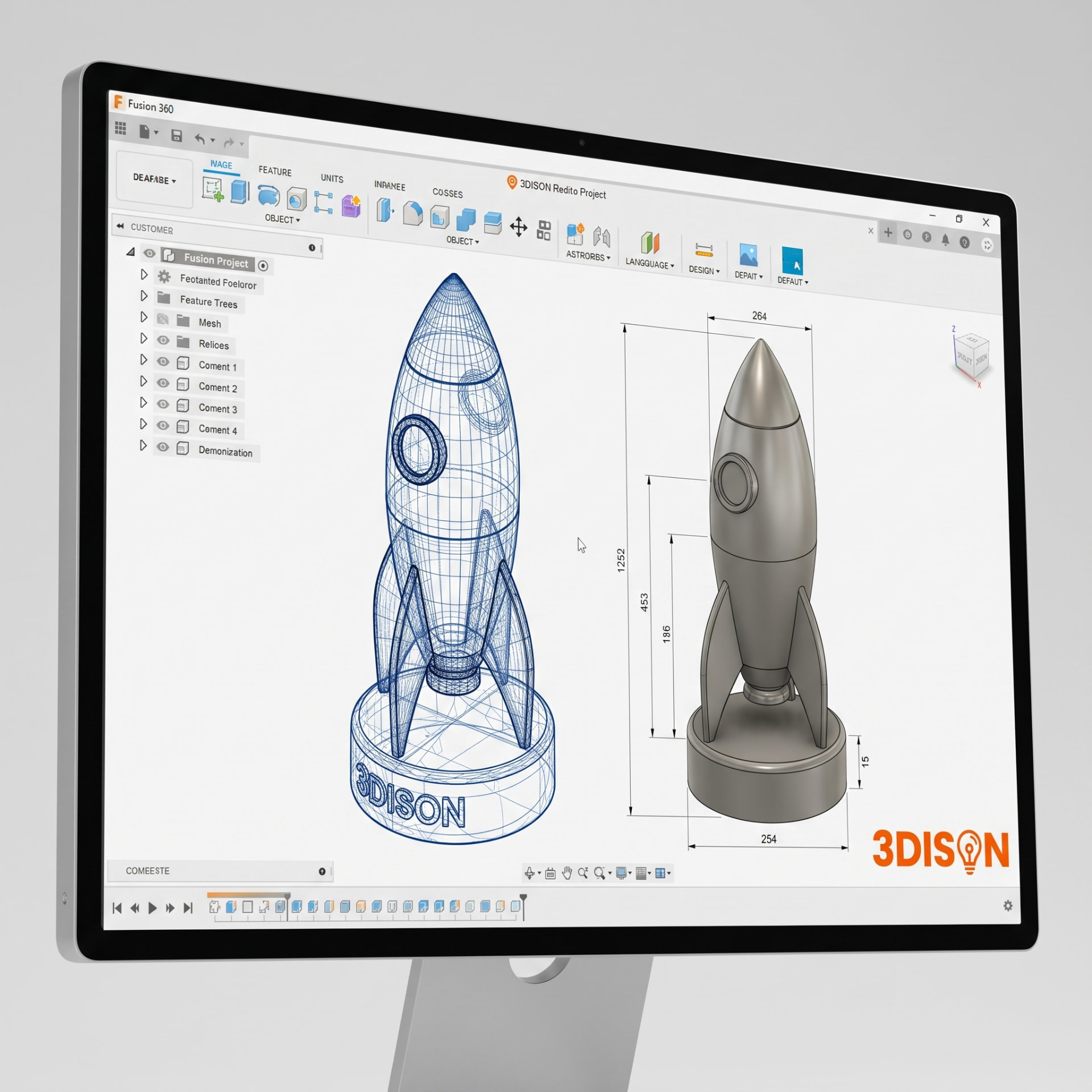Play the design timeline
This screenshot has height=1092, width=1092.
click(x=152, y=908)
